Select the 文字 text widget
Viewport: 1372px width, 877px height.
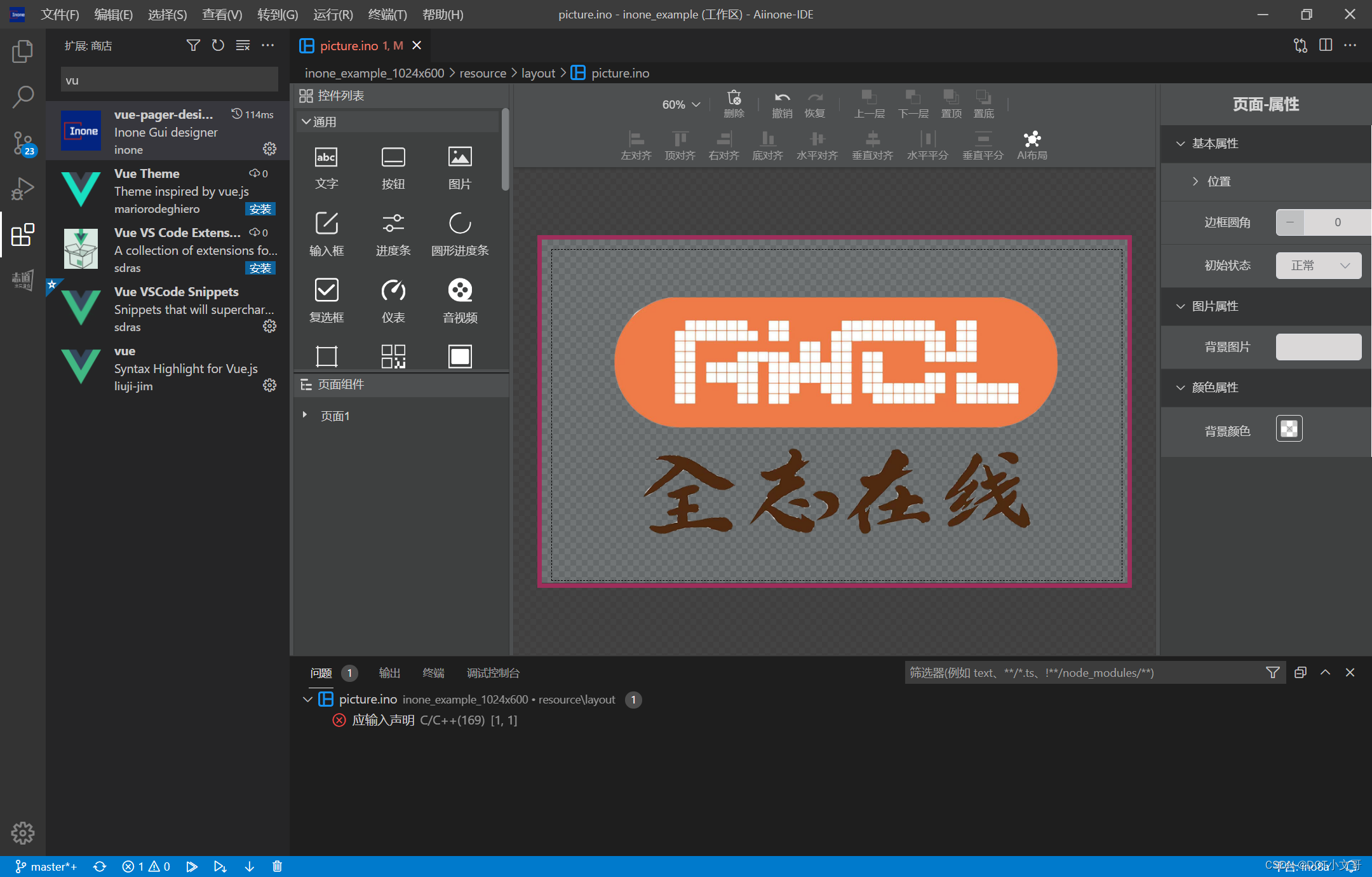(326, 167)
